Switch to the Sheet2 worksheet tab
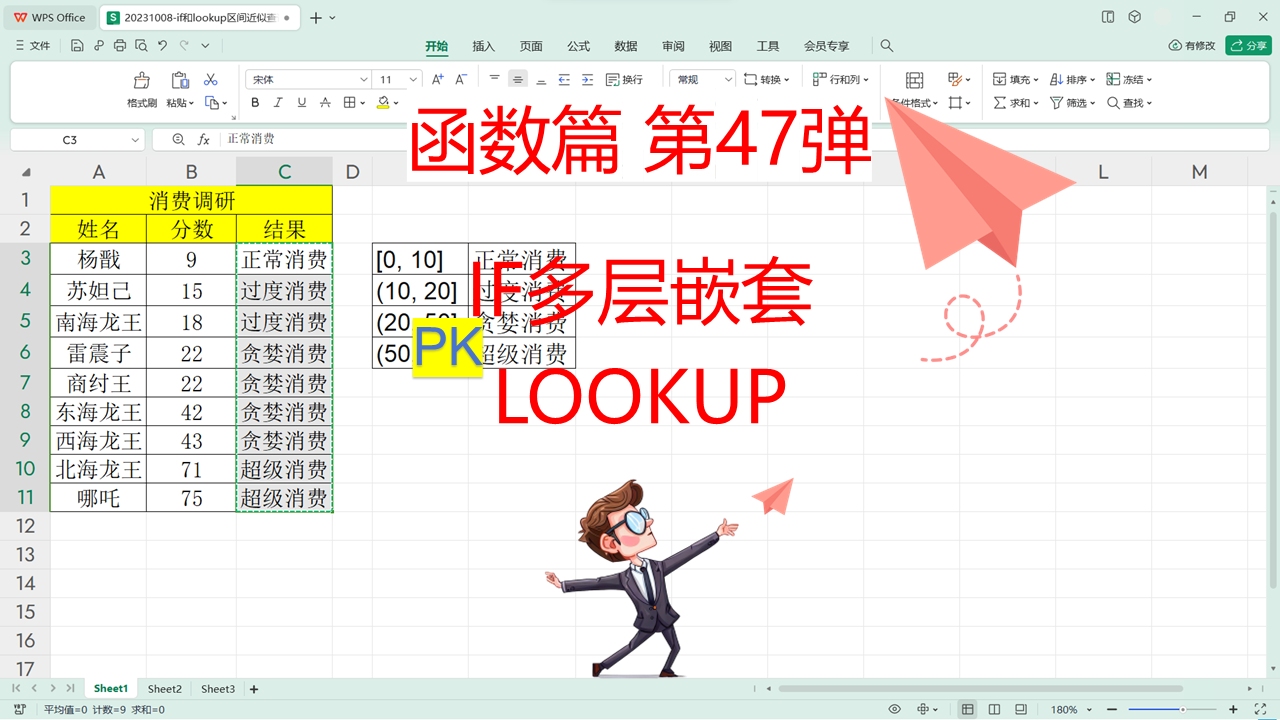This screenshot has width=1280, height=720. pyautogui.click(x=164, y=688)
